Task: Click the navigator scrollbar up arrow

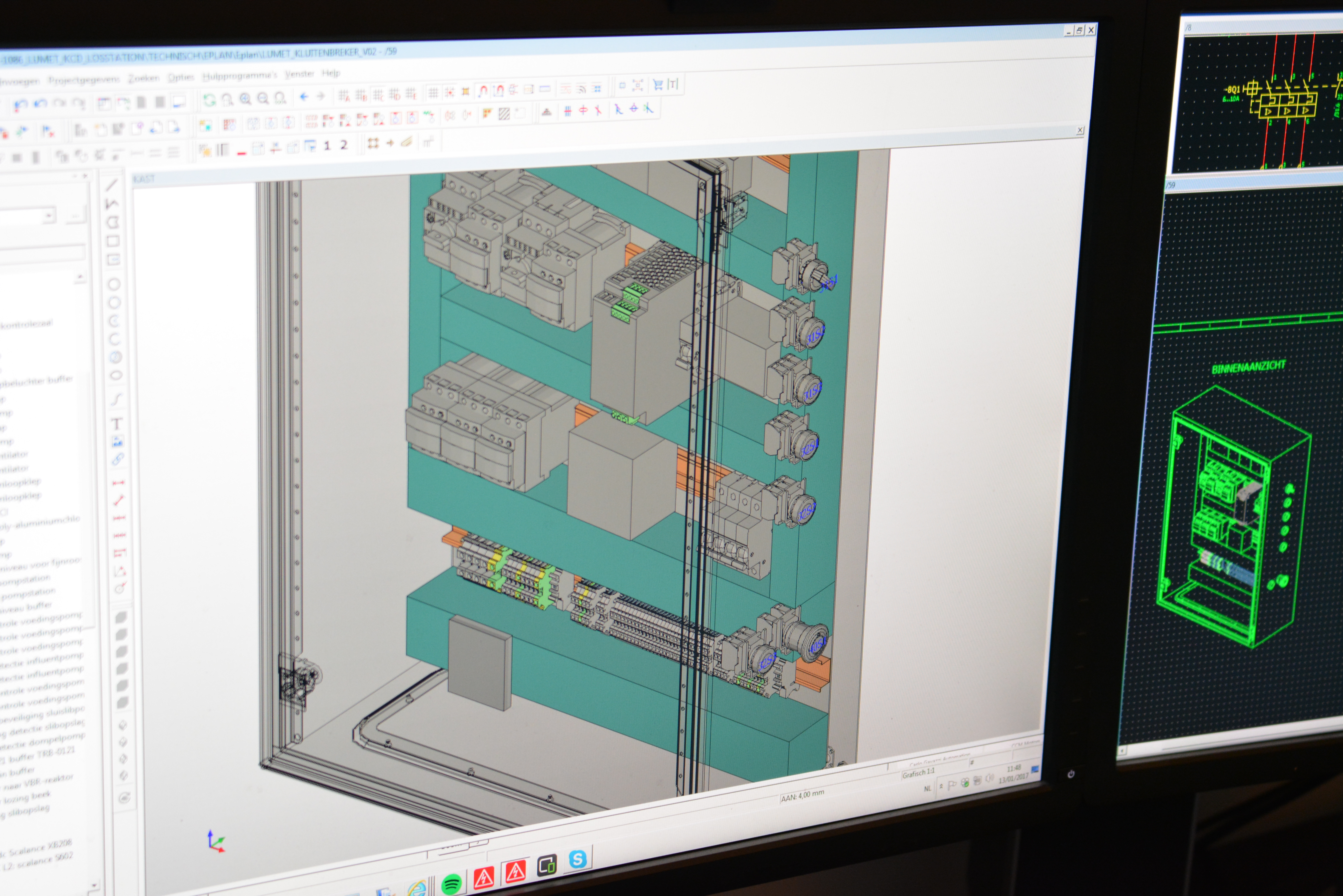Action: (80, 277)
